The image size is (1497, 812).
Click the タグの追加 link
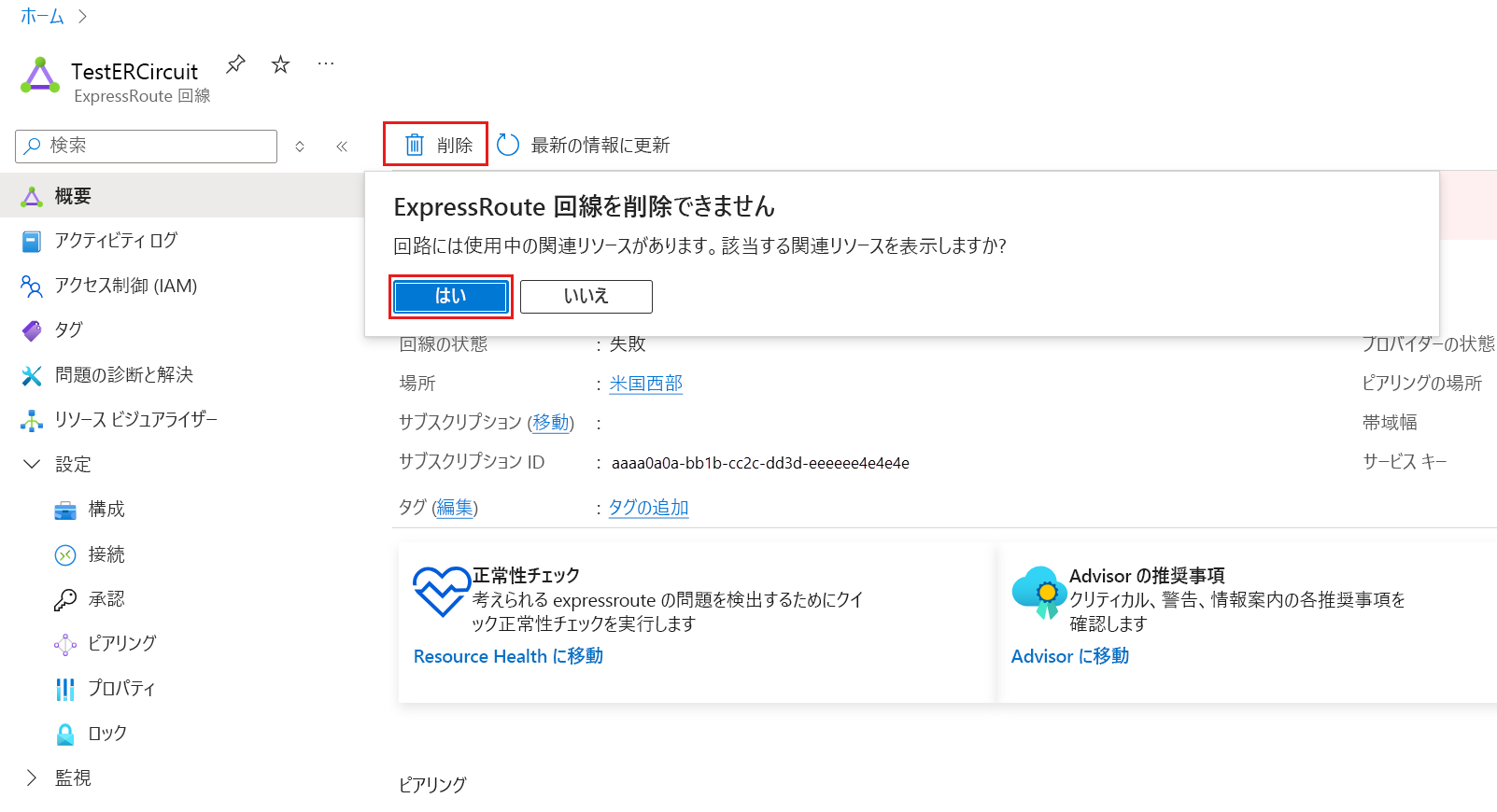coord(649,508)
